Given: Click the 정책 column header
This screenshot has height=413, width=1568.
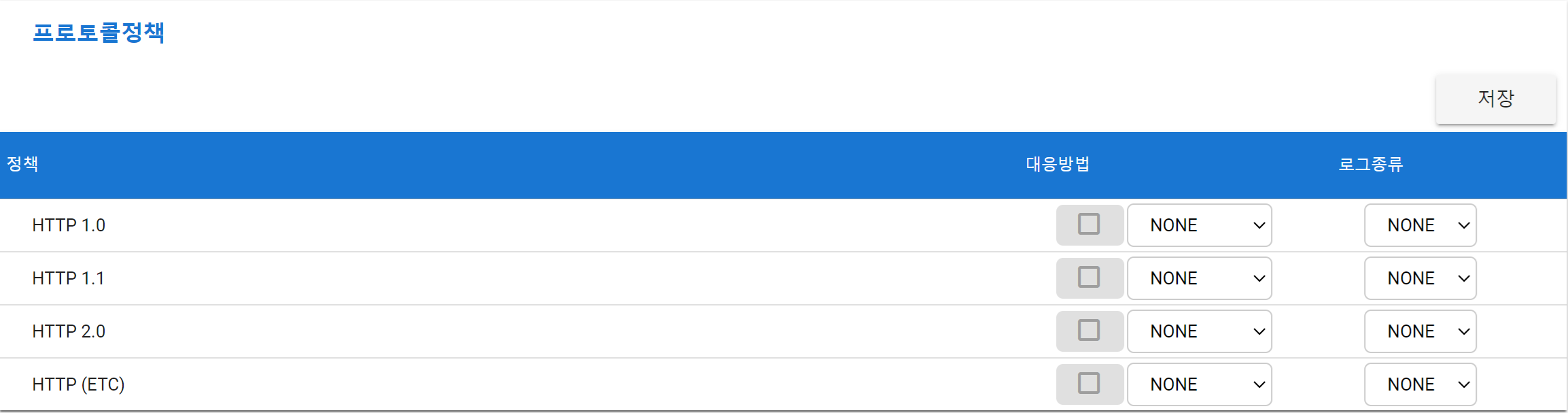Looking at the screenshot, I should [x=22, y=164].
